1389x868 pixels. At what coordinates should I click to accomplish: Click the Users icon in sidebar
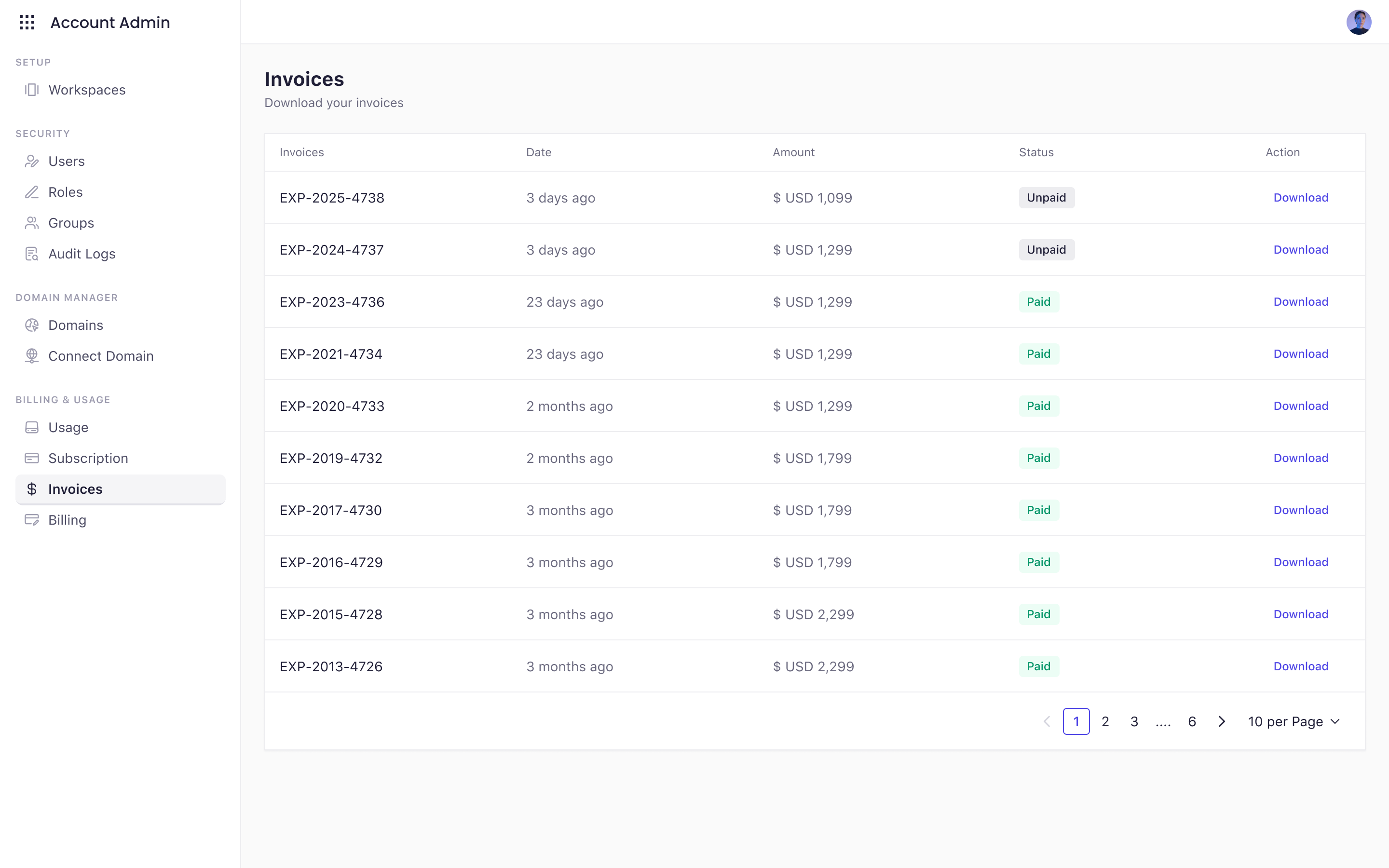(31, 162)
